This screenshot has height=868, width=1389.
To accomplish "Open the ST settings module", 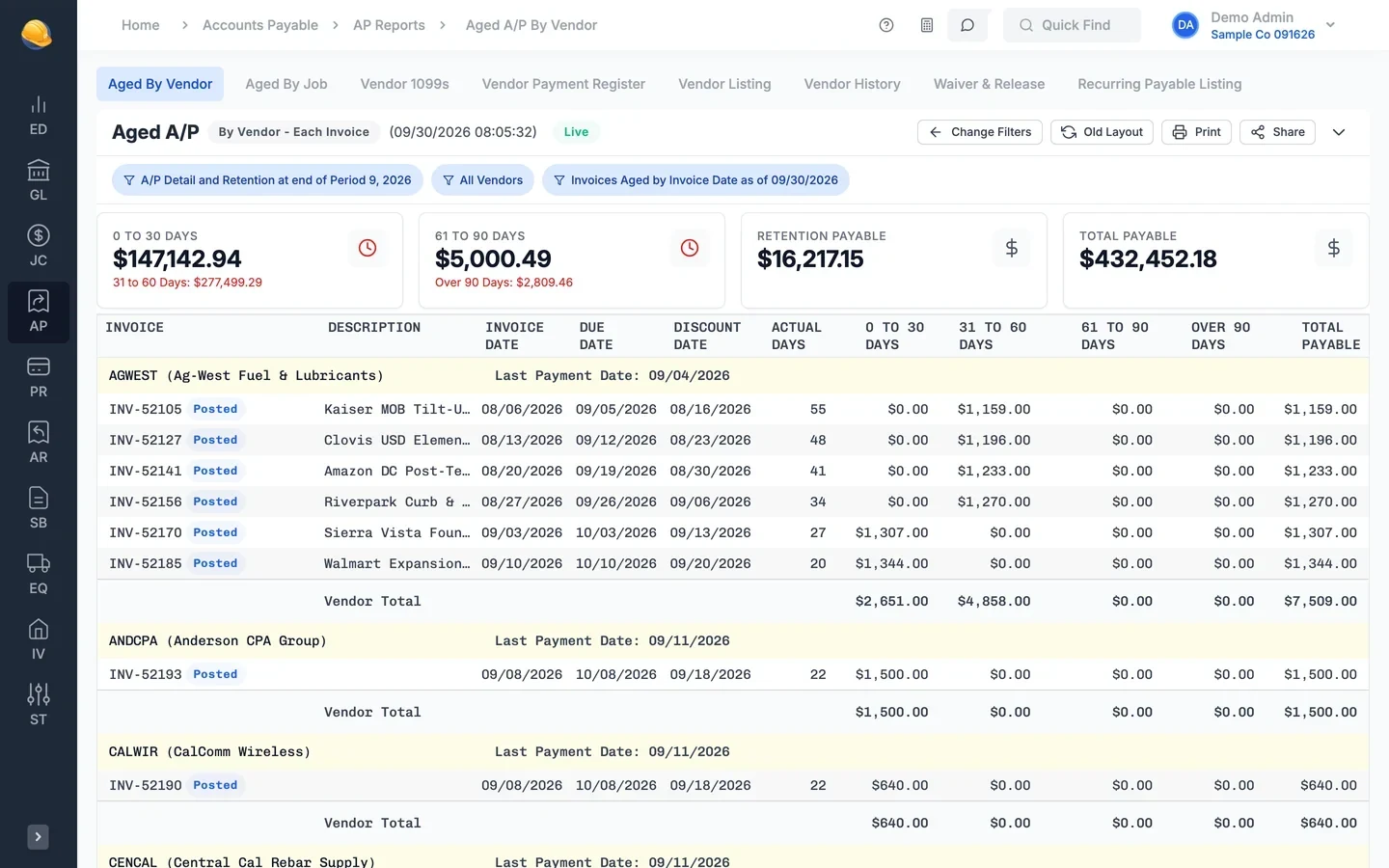I will [x=39, y=706].
